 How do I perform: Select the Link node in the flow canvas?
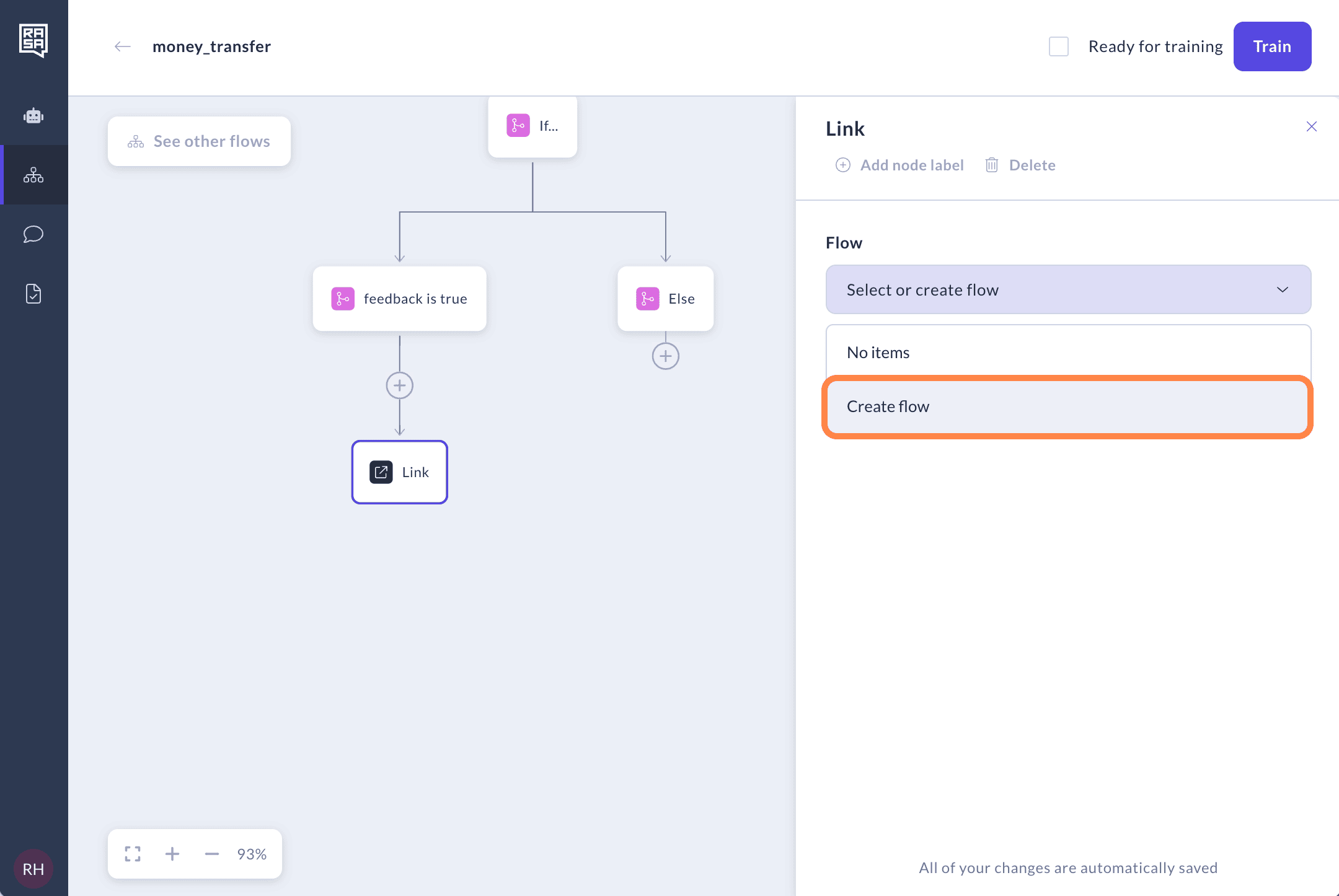coord(399,472)
